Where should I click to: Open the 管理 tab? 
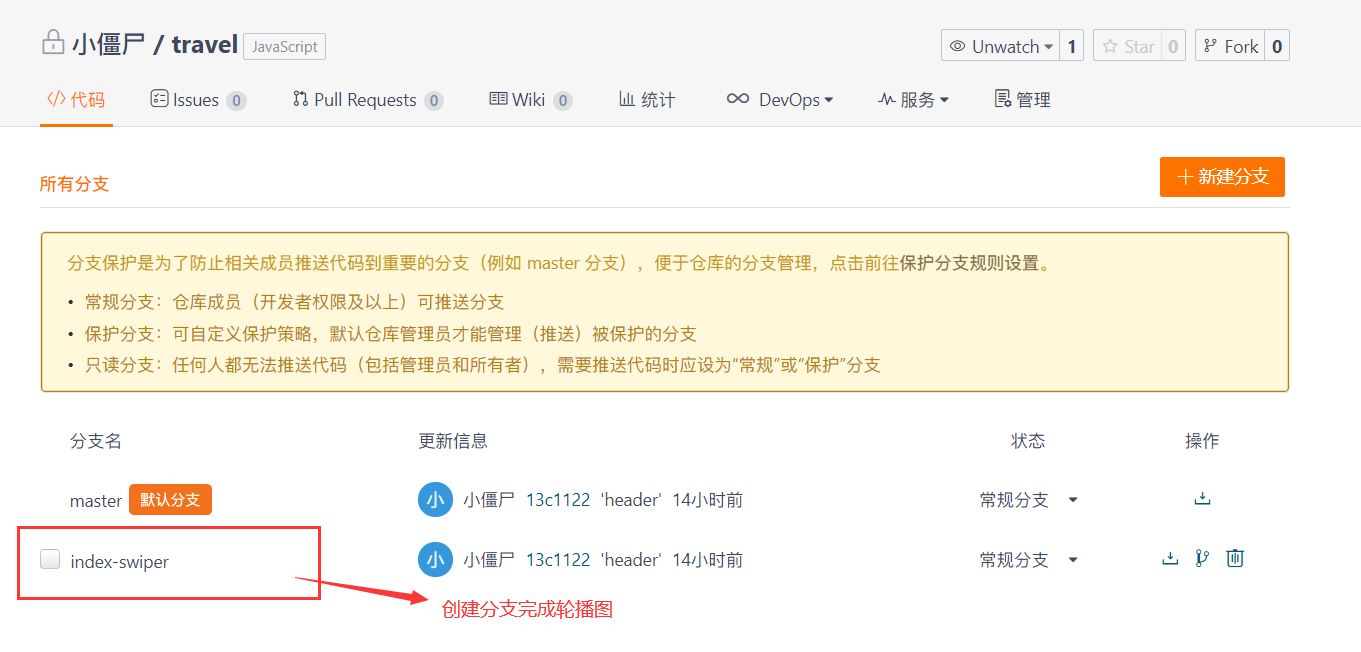[1022, 100]
